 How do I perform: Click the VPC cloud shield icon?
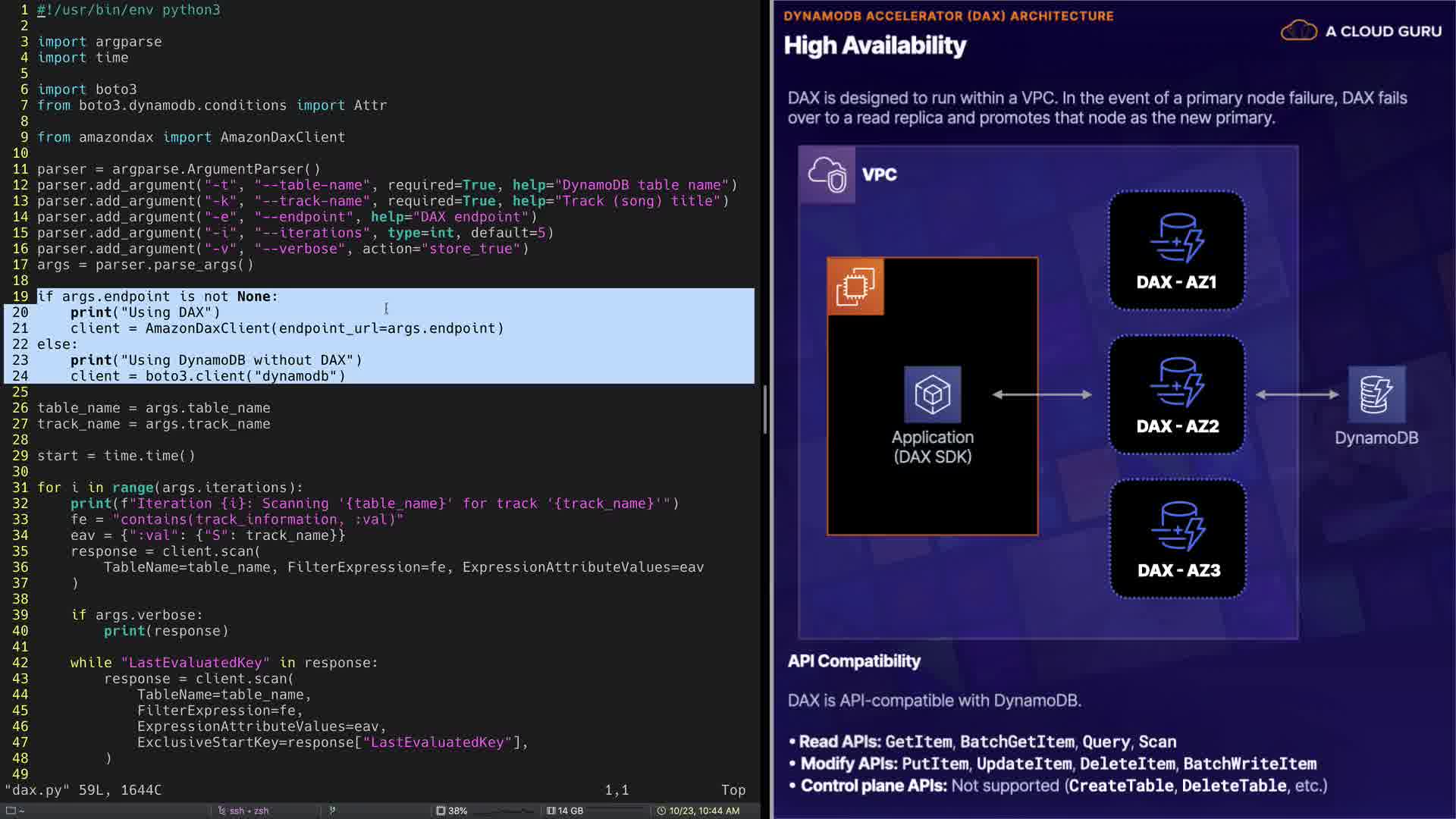click(827, 174)
